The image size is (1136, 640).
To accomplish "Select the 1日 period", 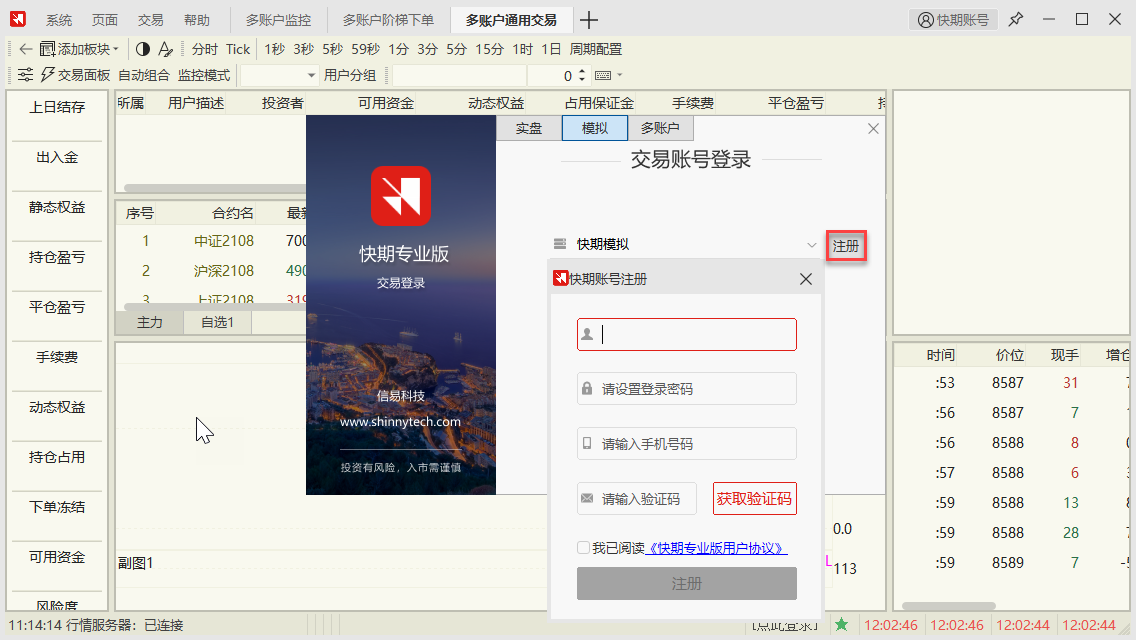I will (x=551, y=49).
